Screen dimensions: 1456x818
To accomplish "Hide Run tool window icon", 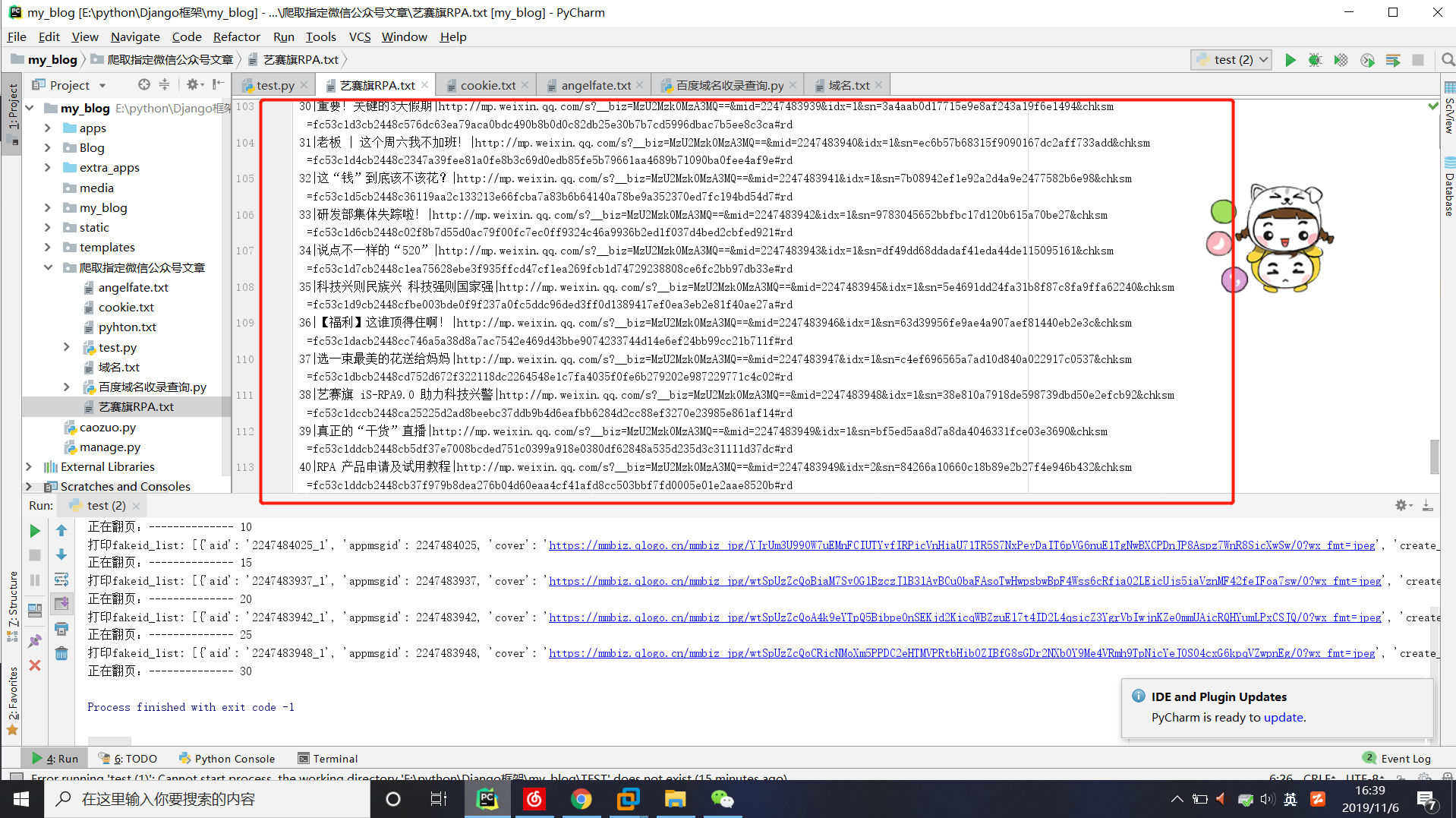I will point(1427,505).
